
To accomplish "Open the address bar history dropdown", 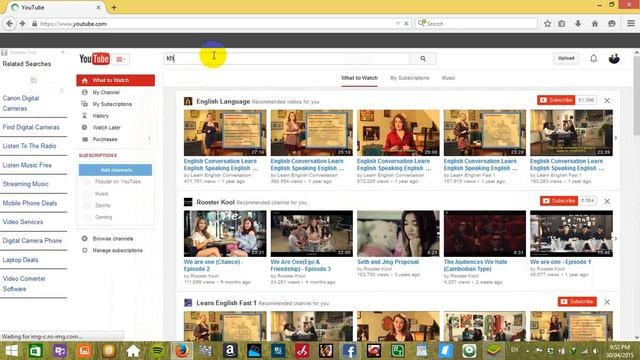I will pyautogui.click(x=398, y=24).
